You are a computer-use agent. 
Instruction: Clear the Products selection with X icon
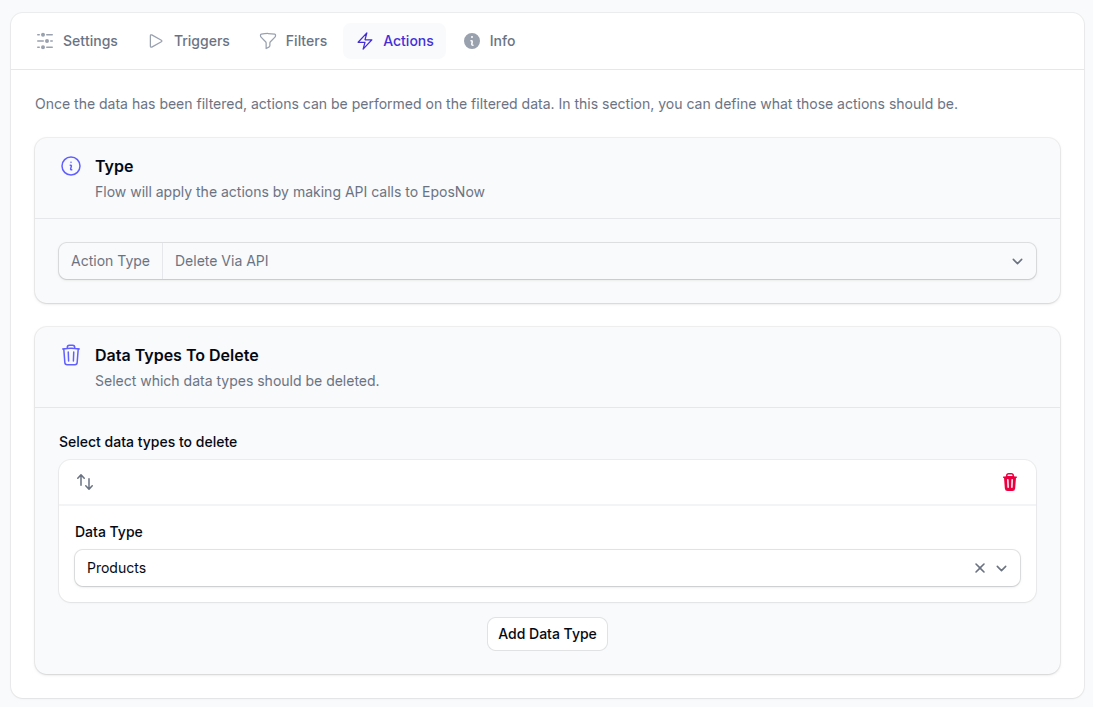click(x=980, y=568)
